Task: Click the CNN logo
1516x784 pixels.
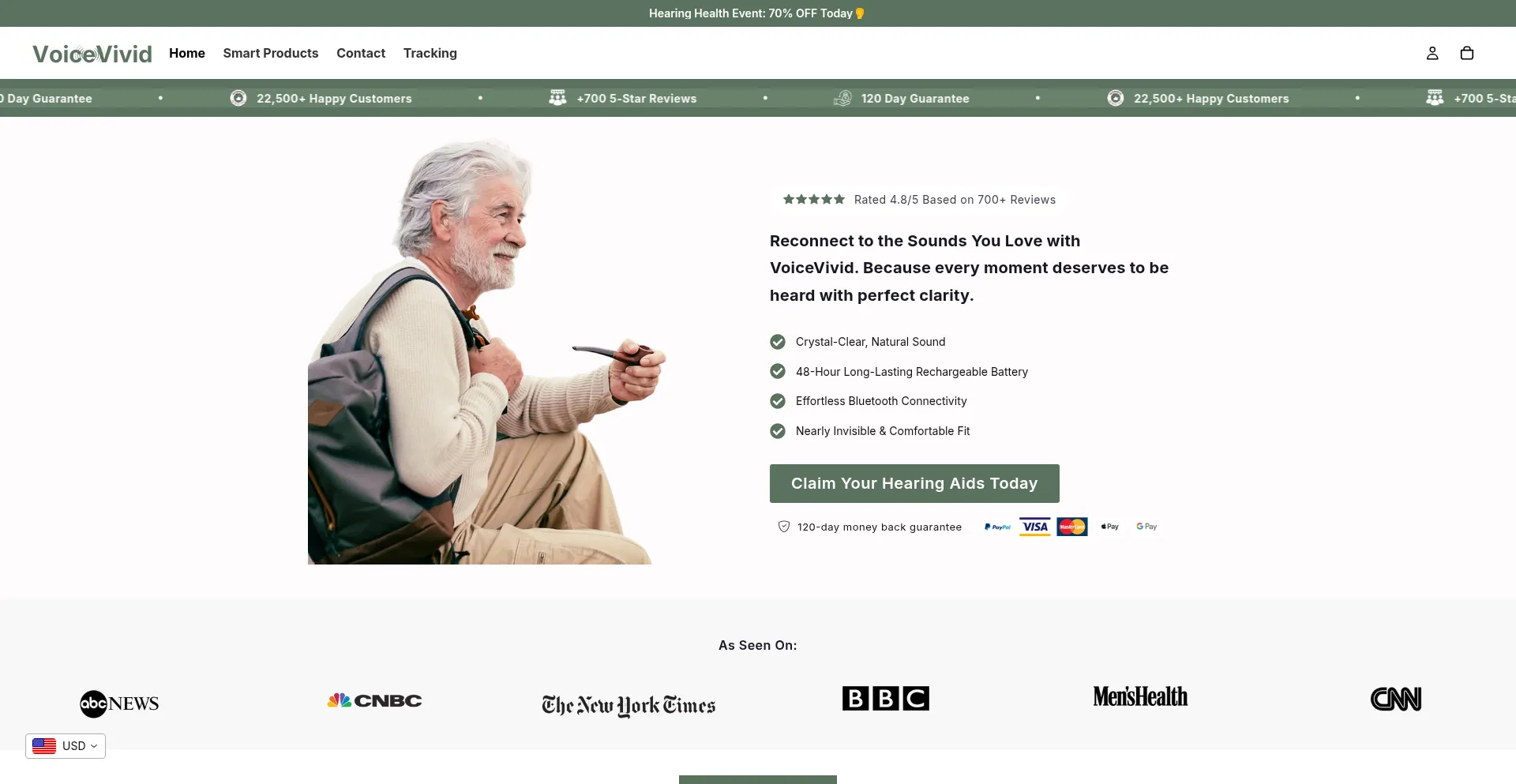Action: point(1396,699)
